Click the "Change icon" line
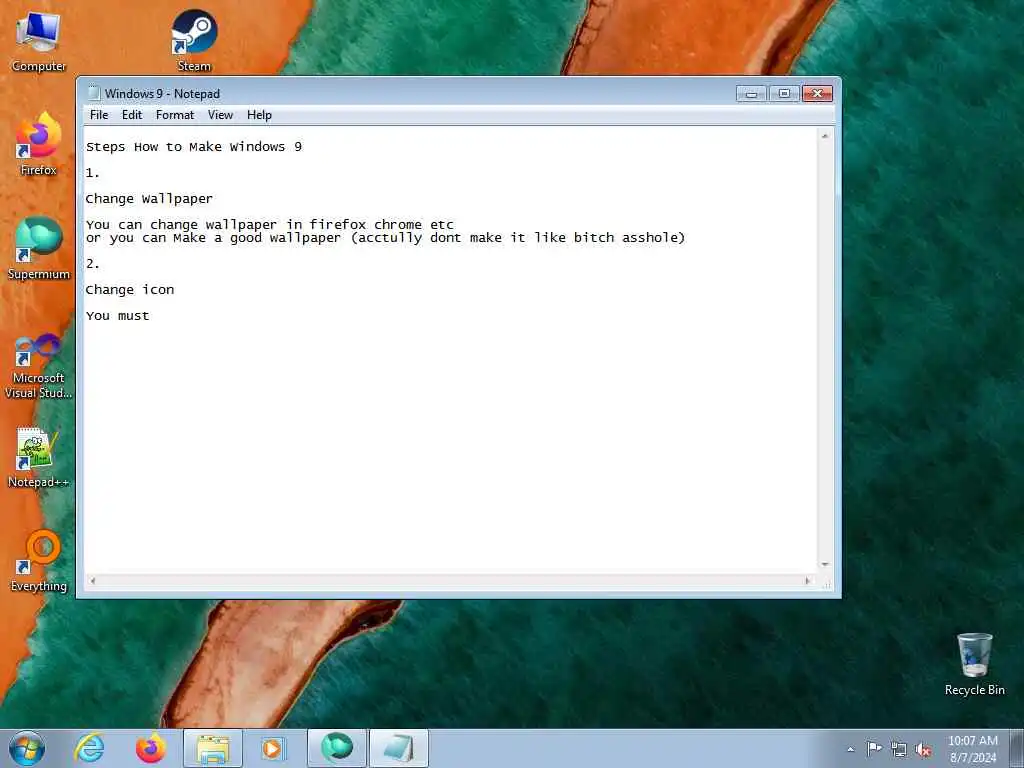 coord(130,290)
